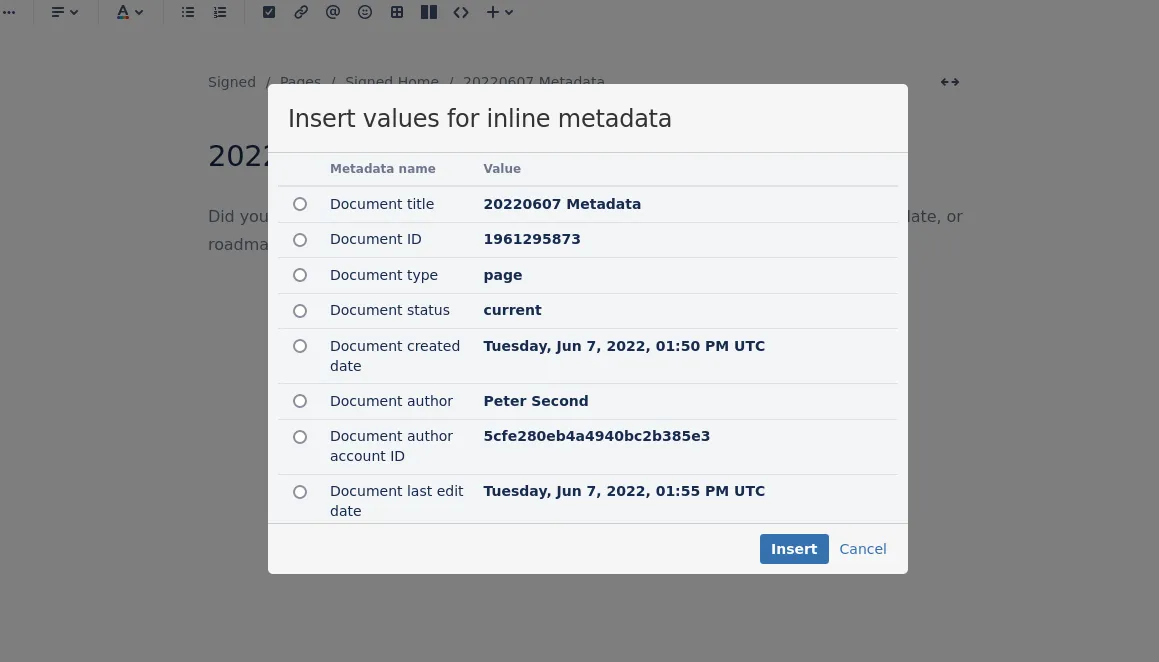Click the value Peter Second
The image size is (1159, 662).
(x=536, y=401)
